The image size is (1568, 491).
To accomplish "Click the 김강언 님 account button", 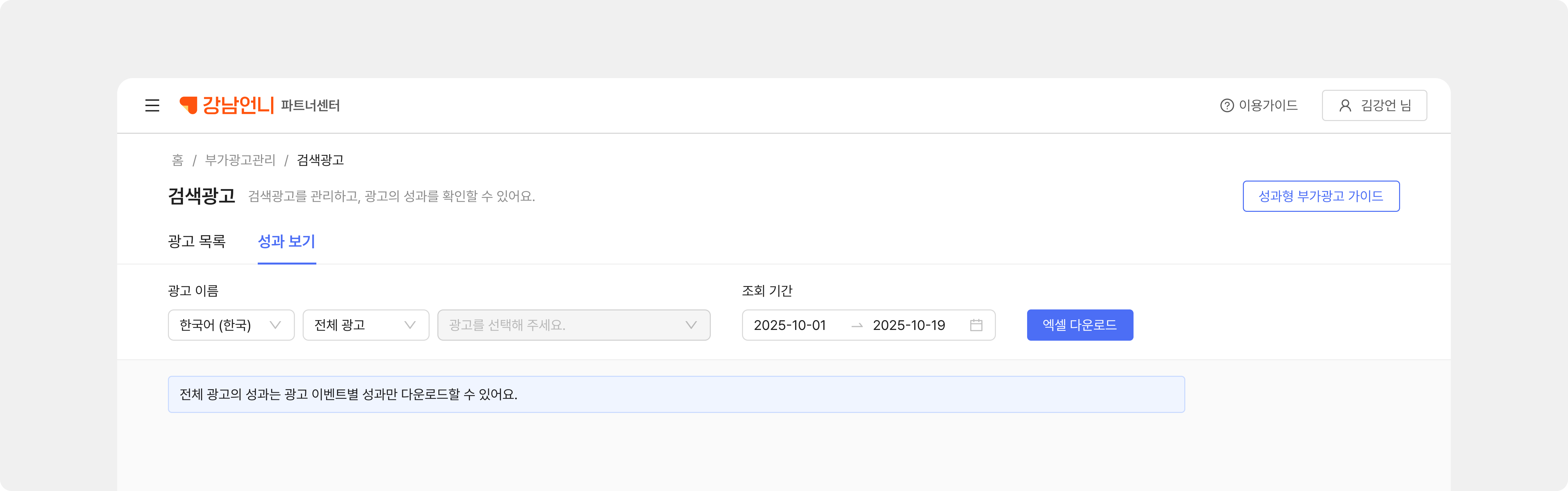I will point(1374,106).
